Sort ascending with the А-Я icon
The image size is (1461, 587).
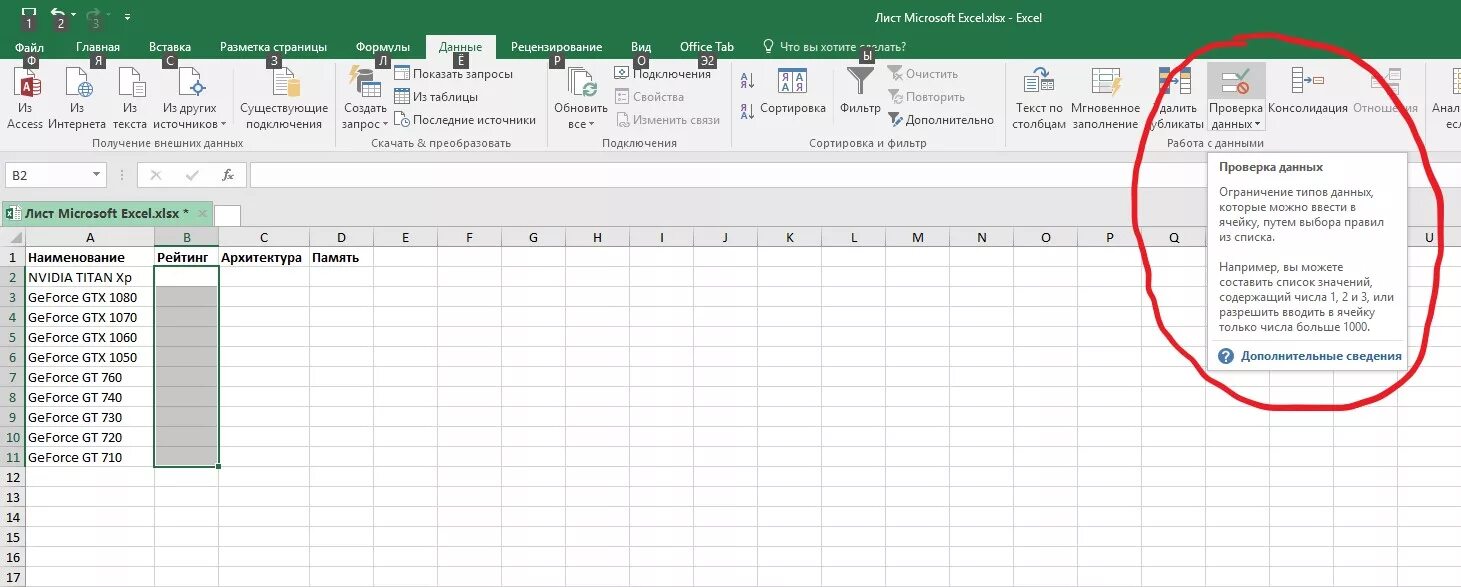click(747, 81)
